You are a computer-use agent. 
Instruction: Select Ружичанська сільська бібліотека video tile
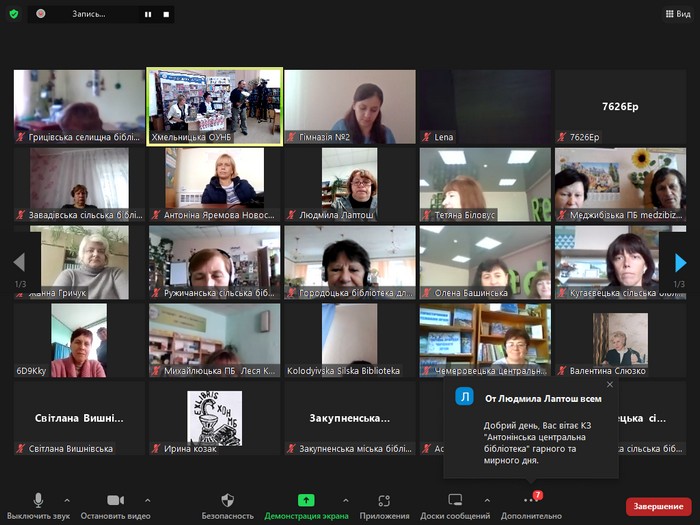(x=215, y=262)
